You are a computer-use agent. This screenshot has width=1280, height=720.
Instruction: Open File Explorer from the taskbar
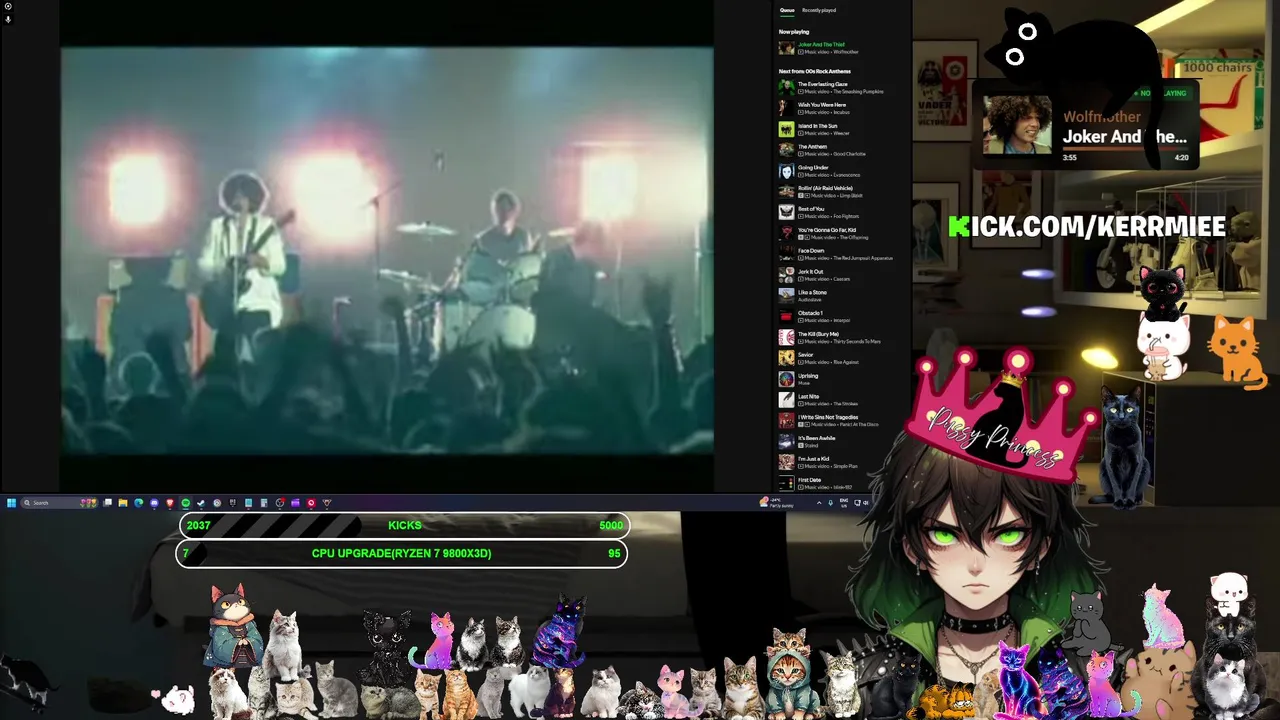(123, 503)
